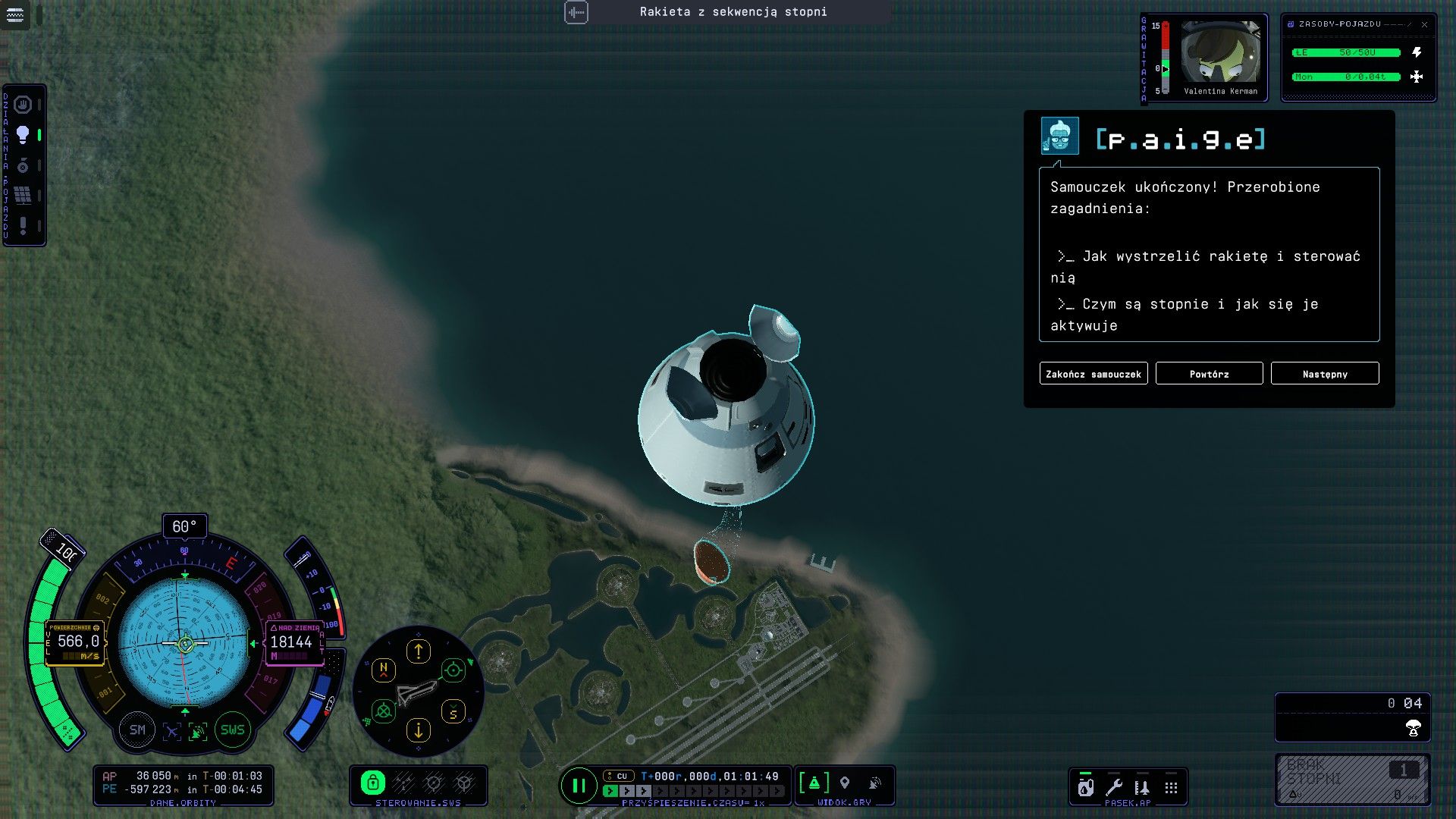Click the parachute icon in the staging panel
The width and height of the screenshot is (1456, 819).
(1413, 729)
